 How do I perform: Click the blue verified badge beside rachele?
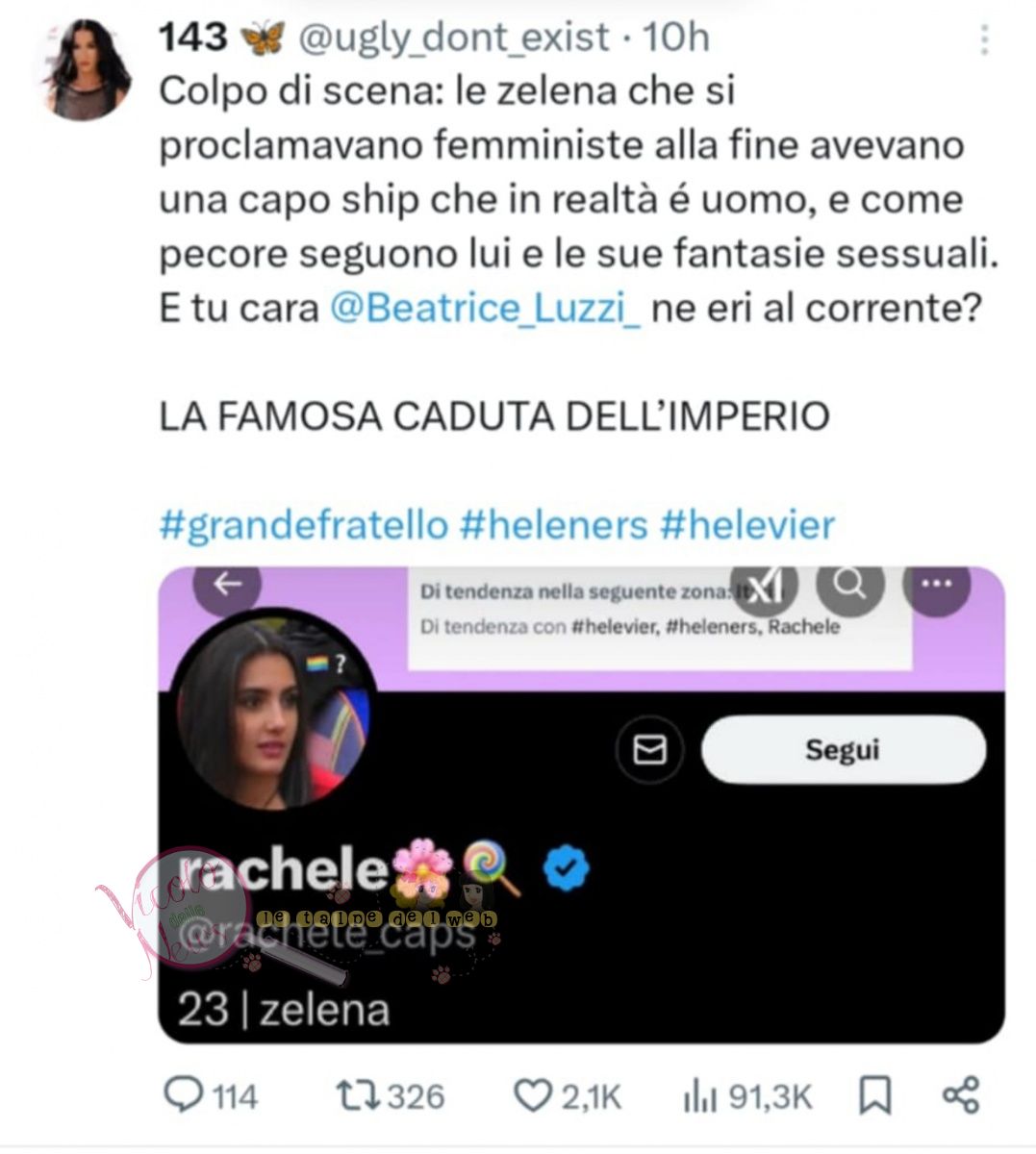567,868
